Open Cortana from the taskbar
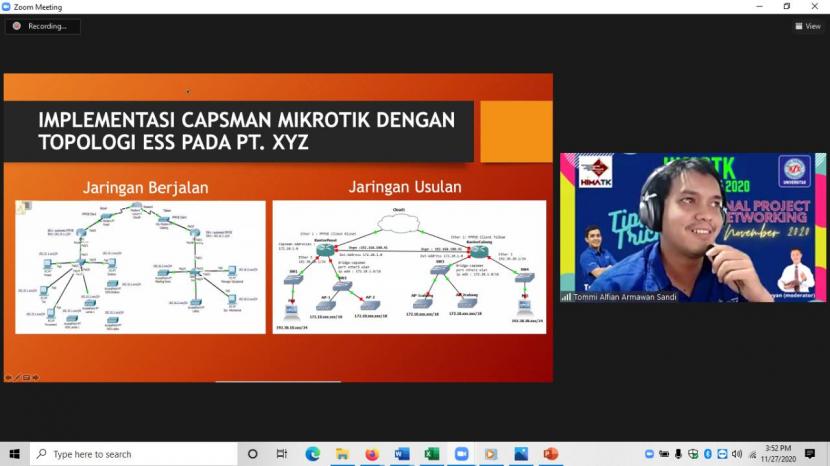 [252, 454]
